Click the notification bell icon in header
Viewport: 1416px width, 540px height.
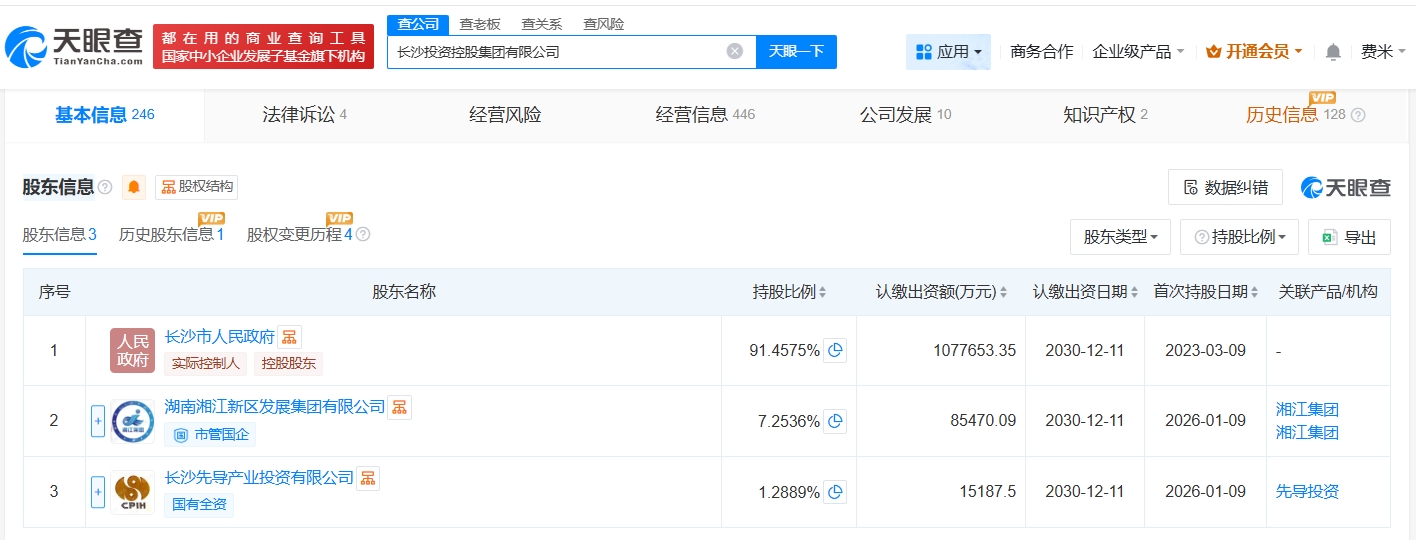point(1333,52)
